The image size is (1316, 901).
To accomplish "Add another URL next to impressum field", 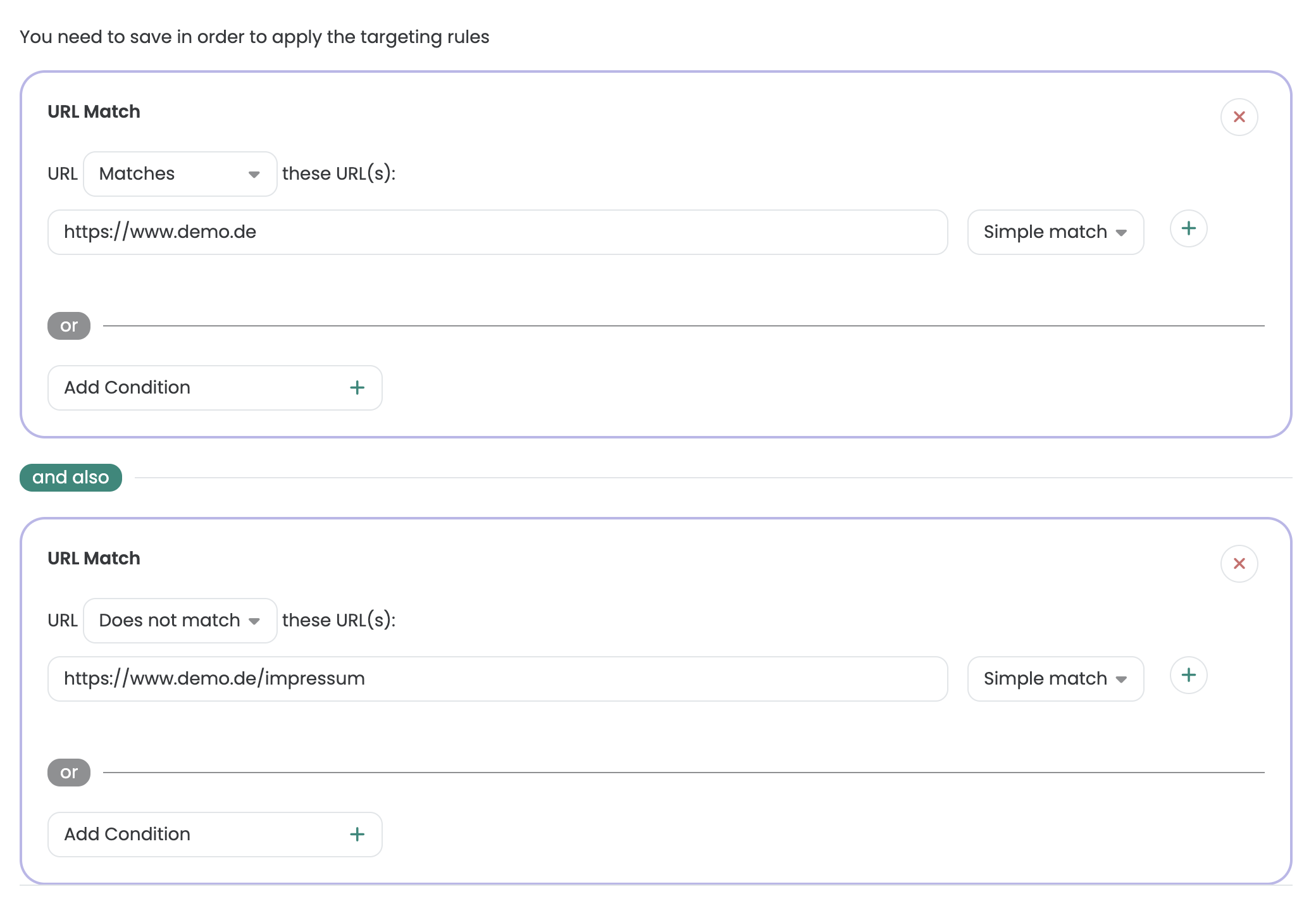I will (x=1188, y=675).
